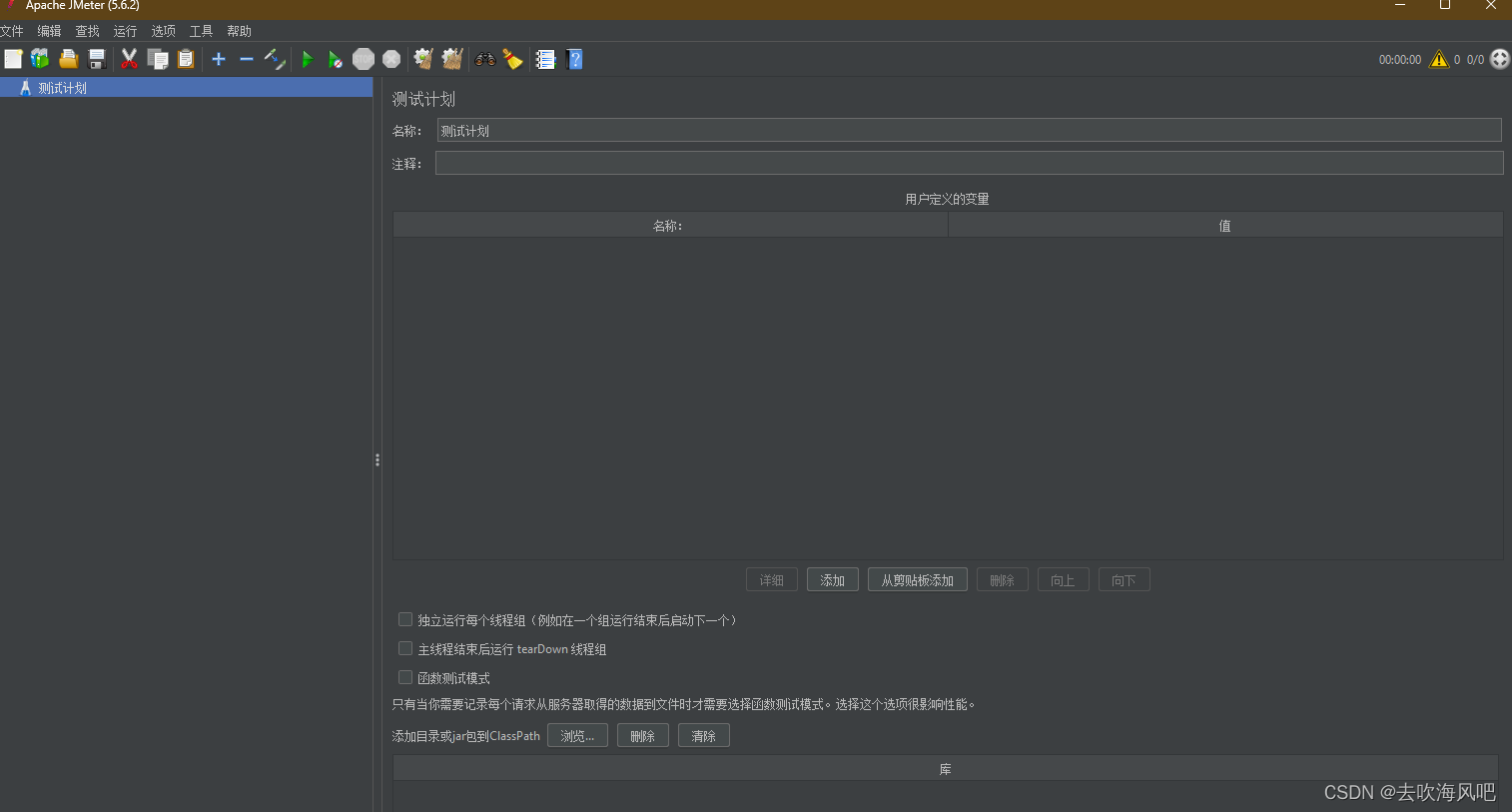Open the Function Helper dialog icon

tap(545, 59)
